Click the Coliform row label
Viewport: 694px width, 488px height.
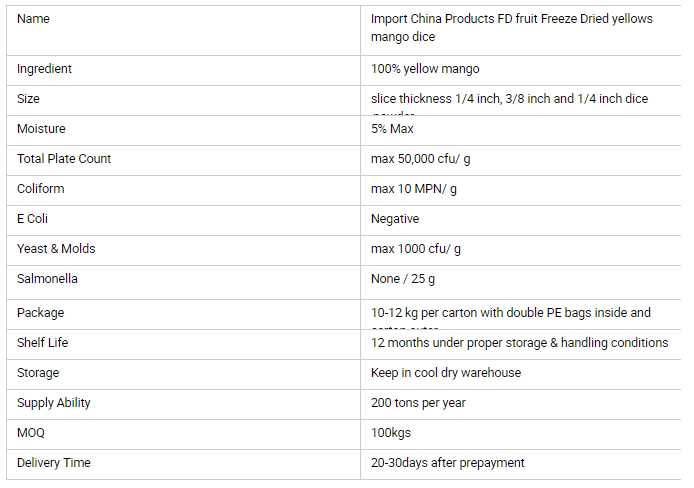(41, 189)
